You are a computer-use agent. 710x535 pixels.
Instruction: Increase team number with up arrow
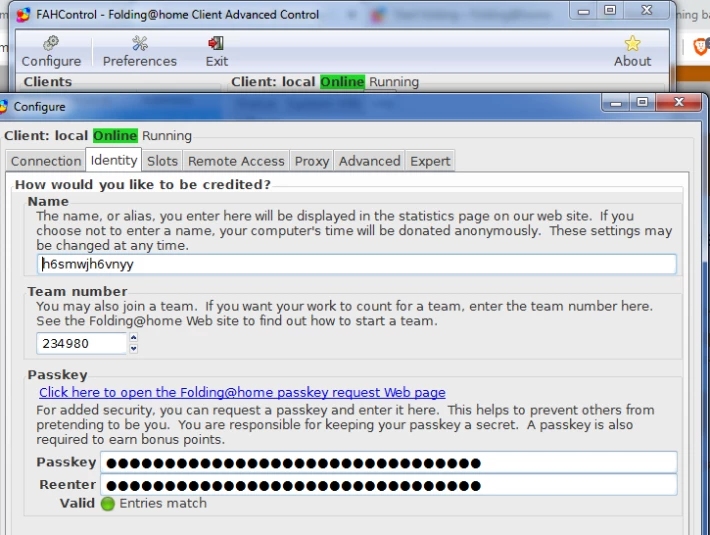pyautogui.click(x=133, y=338)
